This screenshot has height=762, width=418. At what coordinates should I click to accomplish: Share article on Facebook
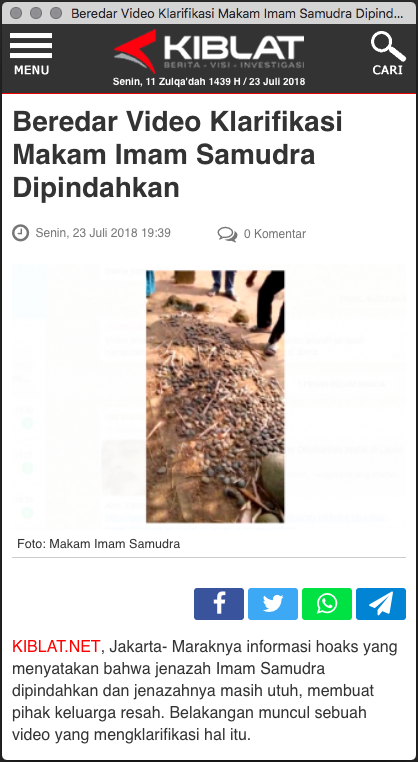click(219, 604)
